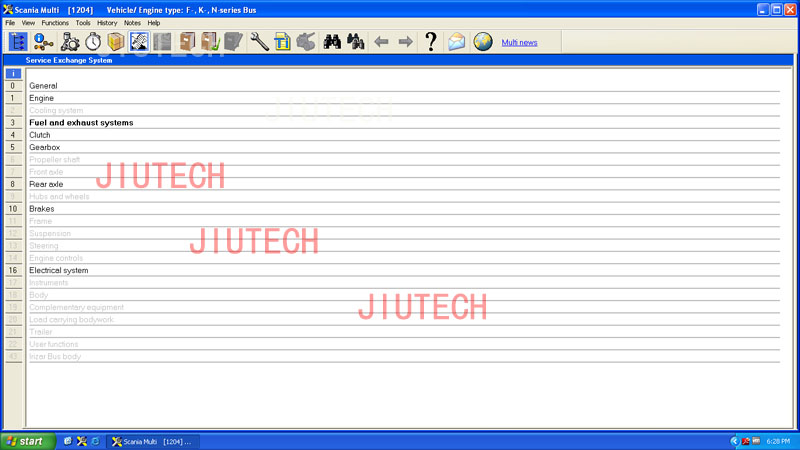
Task: Click the binoculars find-next icon
Action: [x=355, y=42]
